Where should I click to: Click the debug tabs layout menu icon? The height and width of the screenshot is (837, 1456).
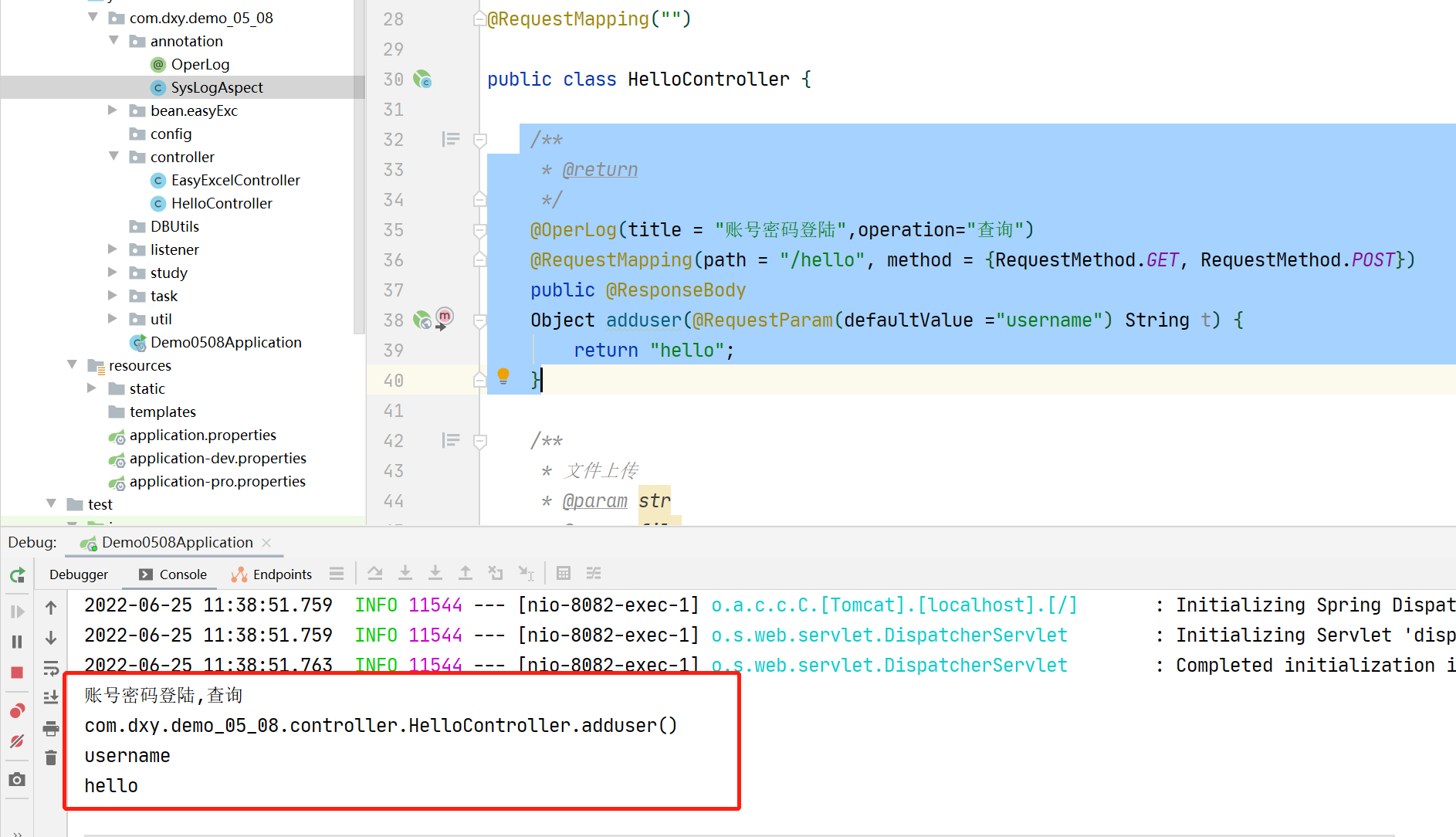pyautogui.click(x=337, y=573)
